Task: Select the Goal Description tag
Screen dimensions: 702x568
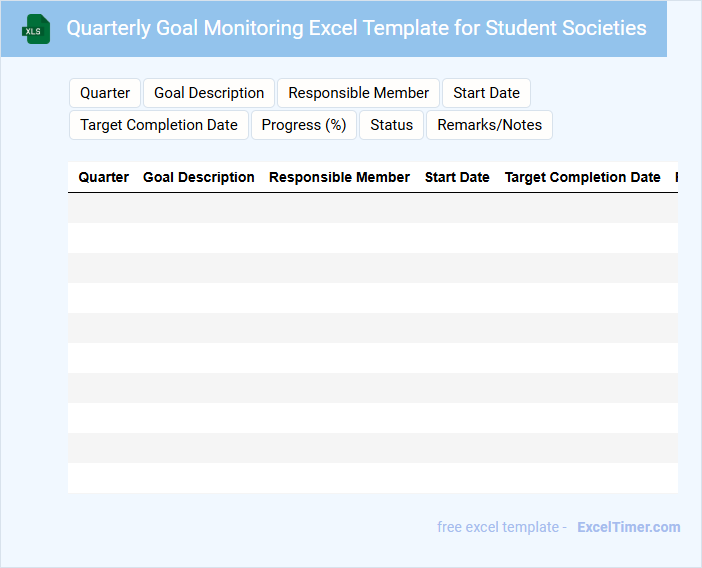Action: pyautogui.click(x=209, y=93)
